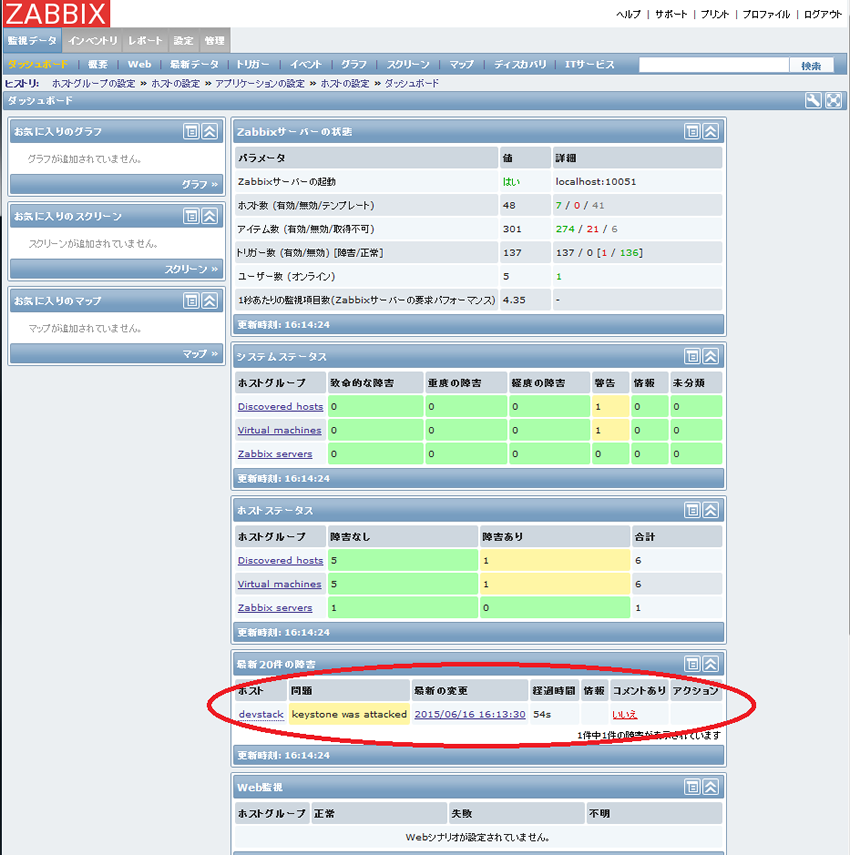Image resolution: width=850 pixels, height=855 pixels.
Task: Focus the search input field
Action: click(x=714, y=65)
